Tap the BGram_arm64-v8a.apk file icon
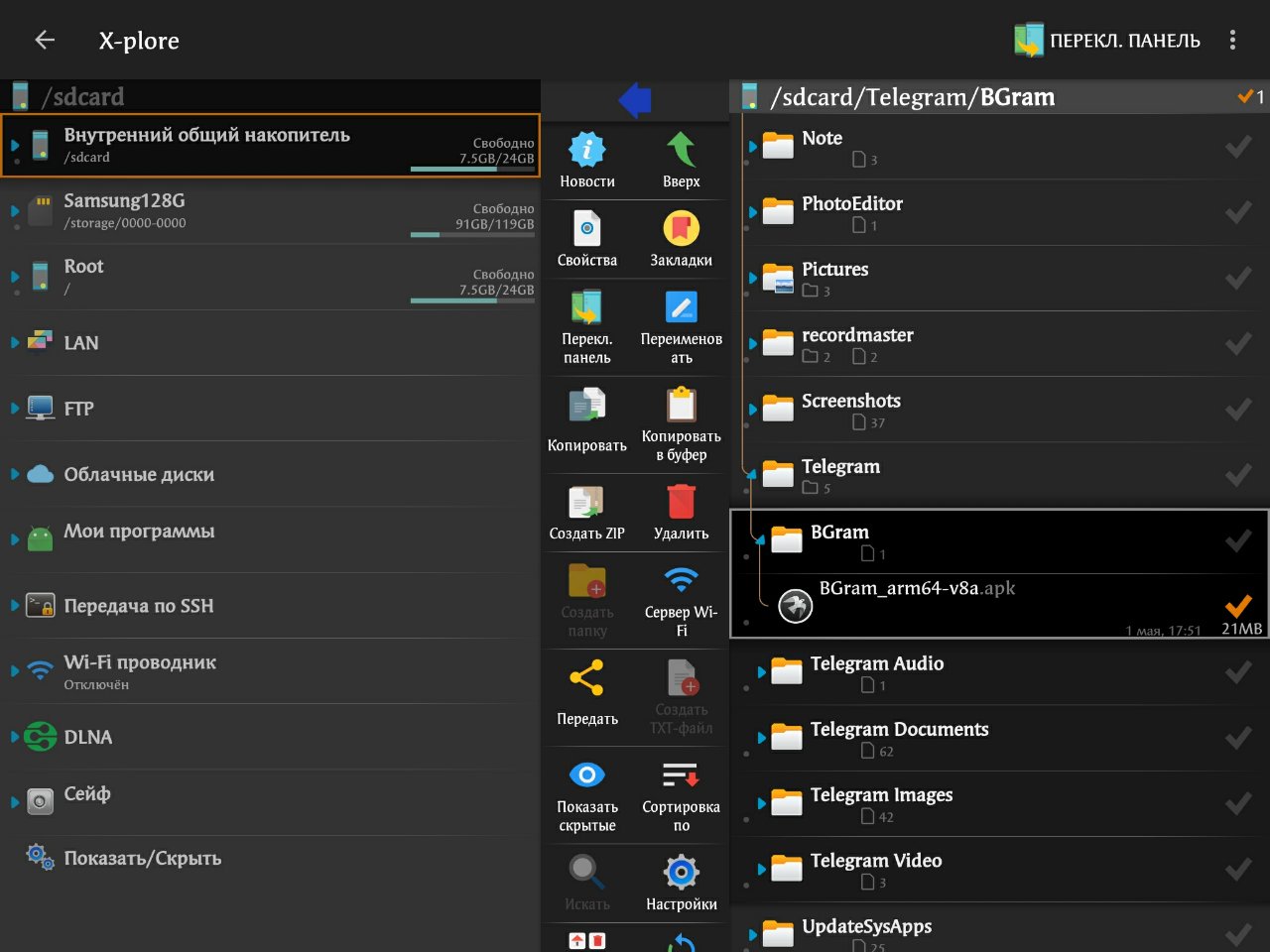The height and width of the screenshot is (952, 1270). click(x=796, y=605)
